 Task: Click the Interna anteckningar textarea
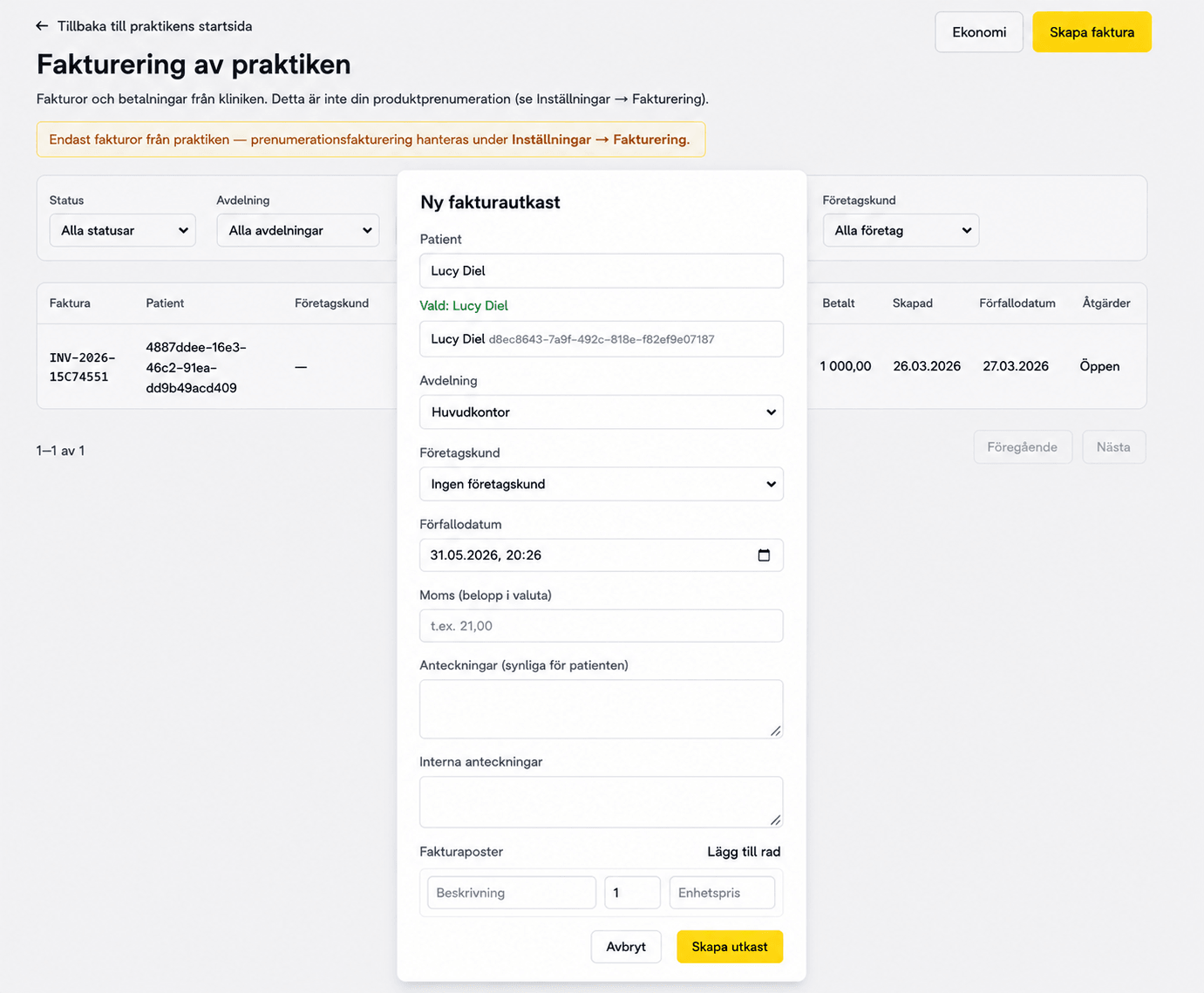click(602, 802)
